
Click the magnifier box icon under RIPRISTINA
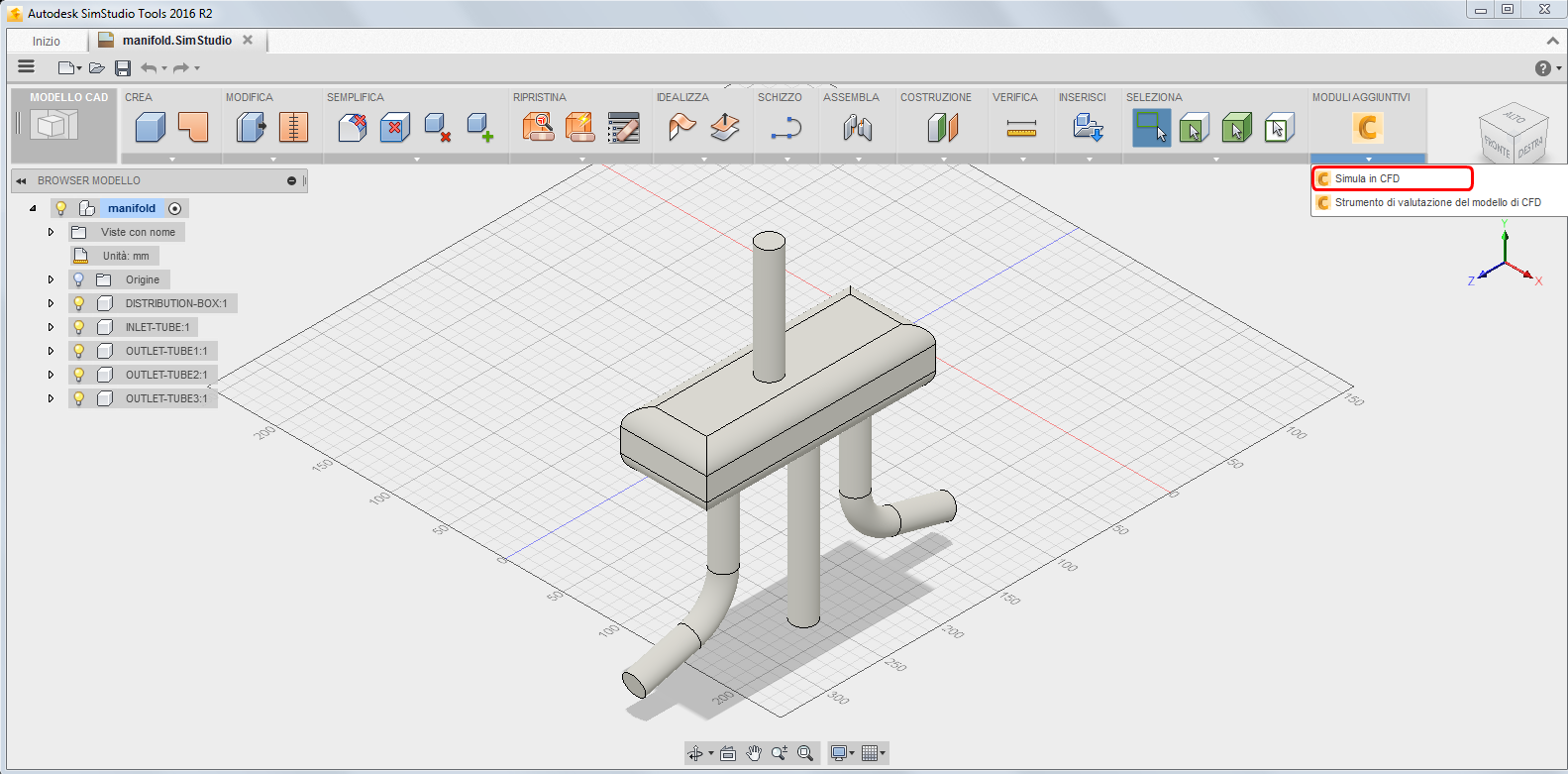(538, 128)
